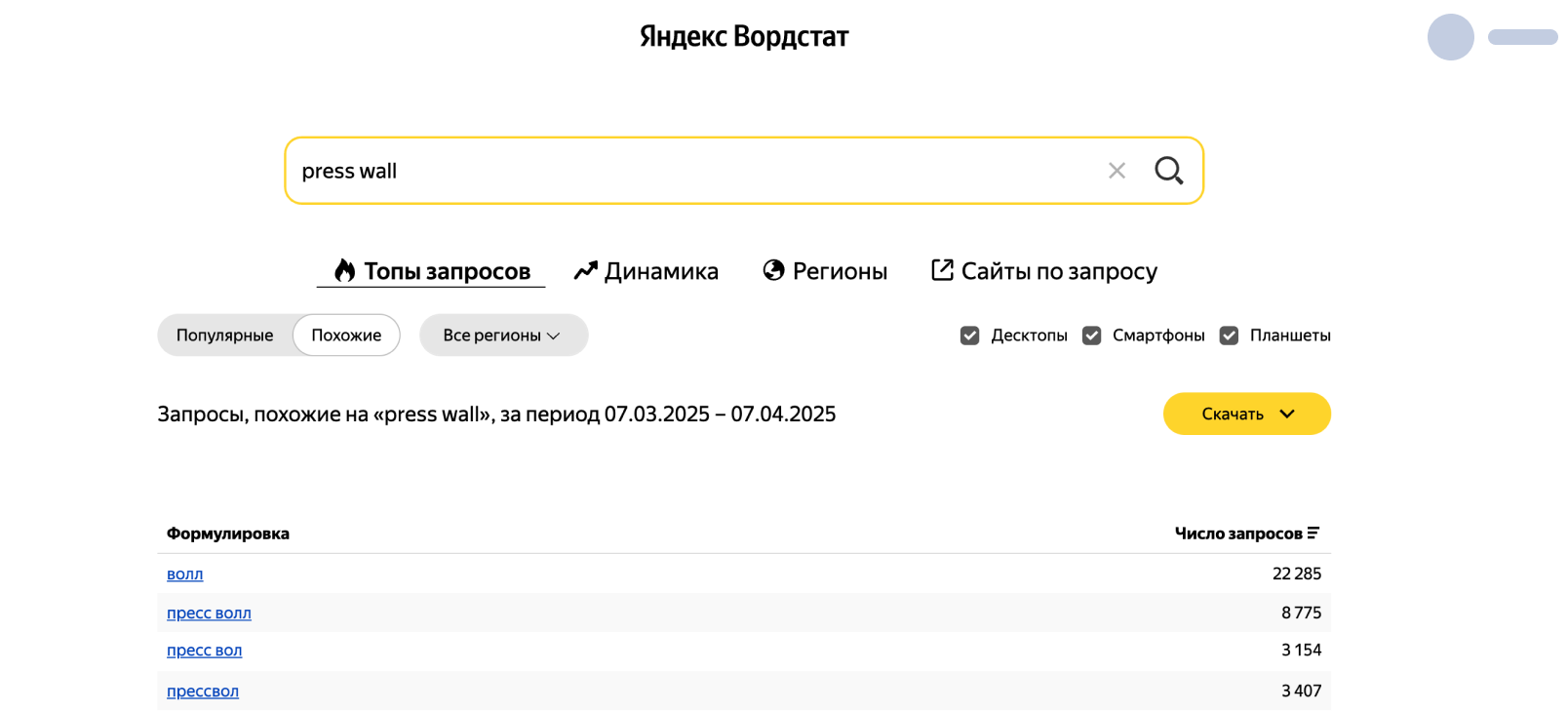
Task: Click the 3 407 request count
Action: point(1302,691)
